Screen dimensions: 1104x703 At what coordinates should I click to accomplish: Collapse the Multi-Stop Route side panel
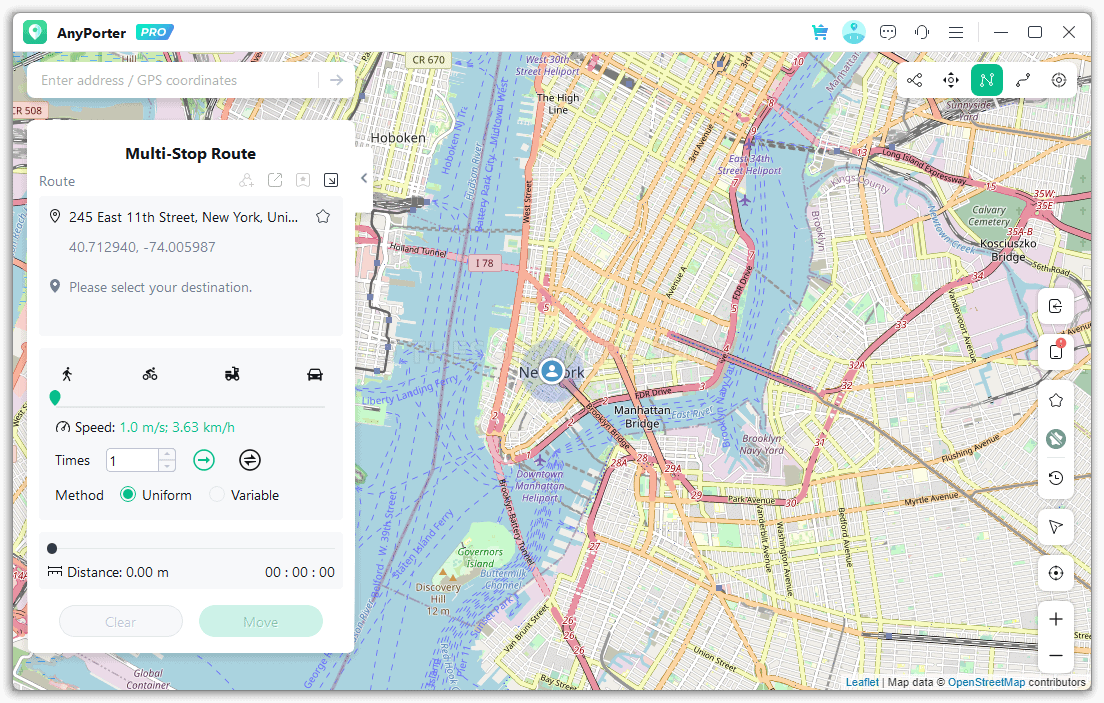[x=364, y=178]
